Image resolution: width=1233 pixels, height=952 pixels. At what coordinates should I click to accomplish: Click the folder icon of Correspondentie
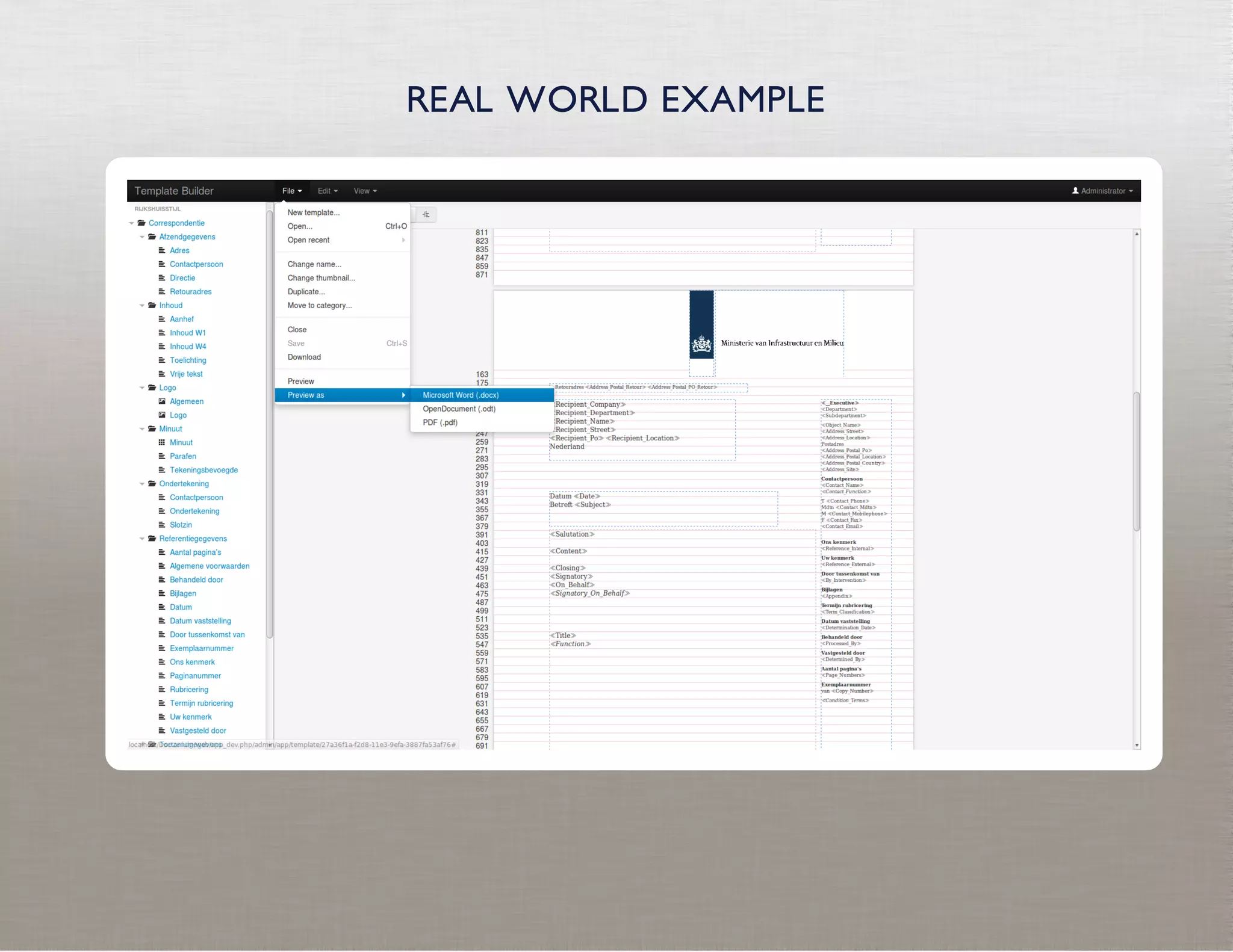click(141, 223)
